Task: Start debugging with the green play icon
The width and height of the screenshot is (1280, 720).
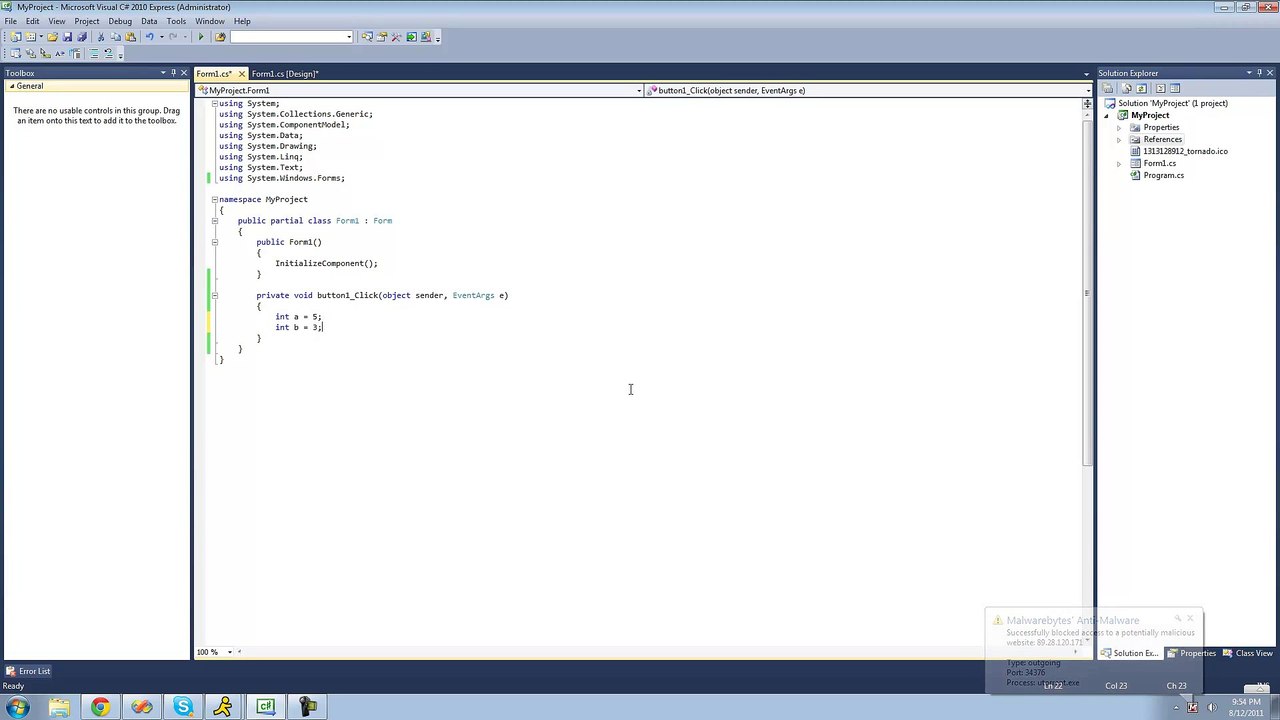Action: 201,37
